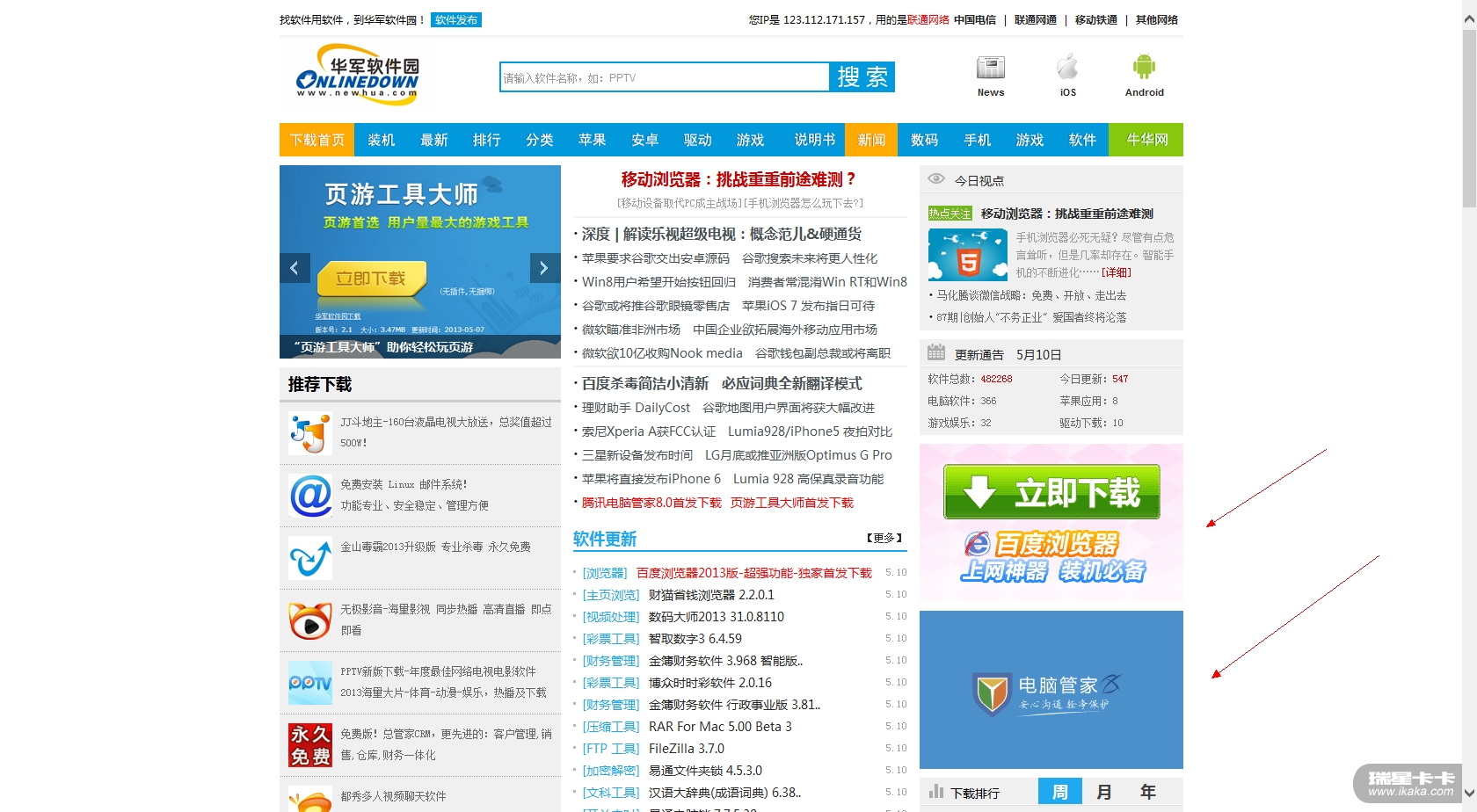The image size is (1477, 812).
Task: Select 移动铁通 network link
Action: point(1096,20)
